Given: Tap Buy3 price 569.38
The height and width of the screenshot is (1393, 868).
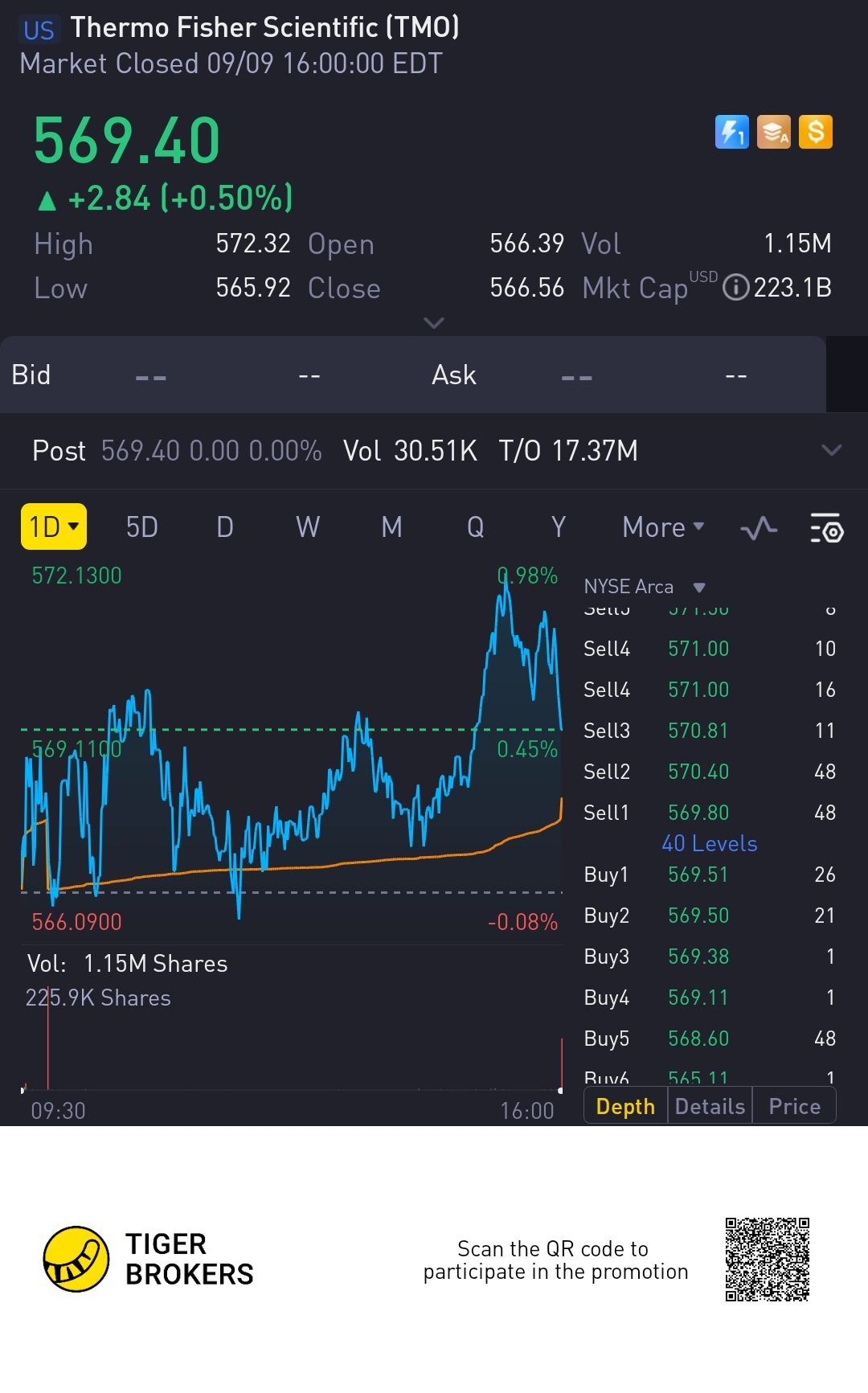Looking at the screenshot, I should point(698,957).
